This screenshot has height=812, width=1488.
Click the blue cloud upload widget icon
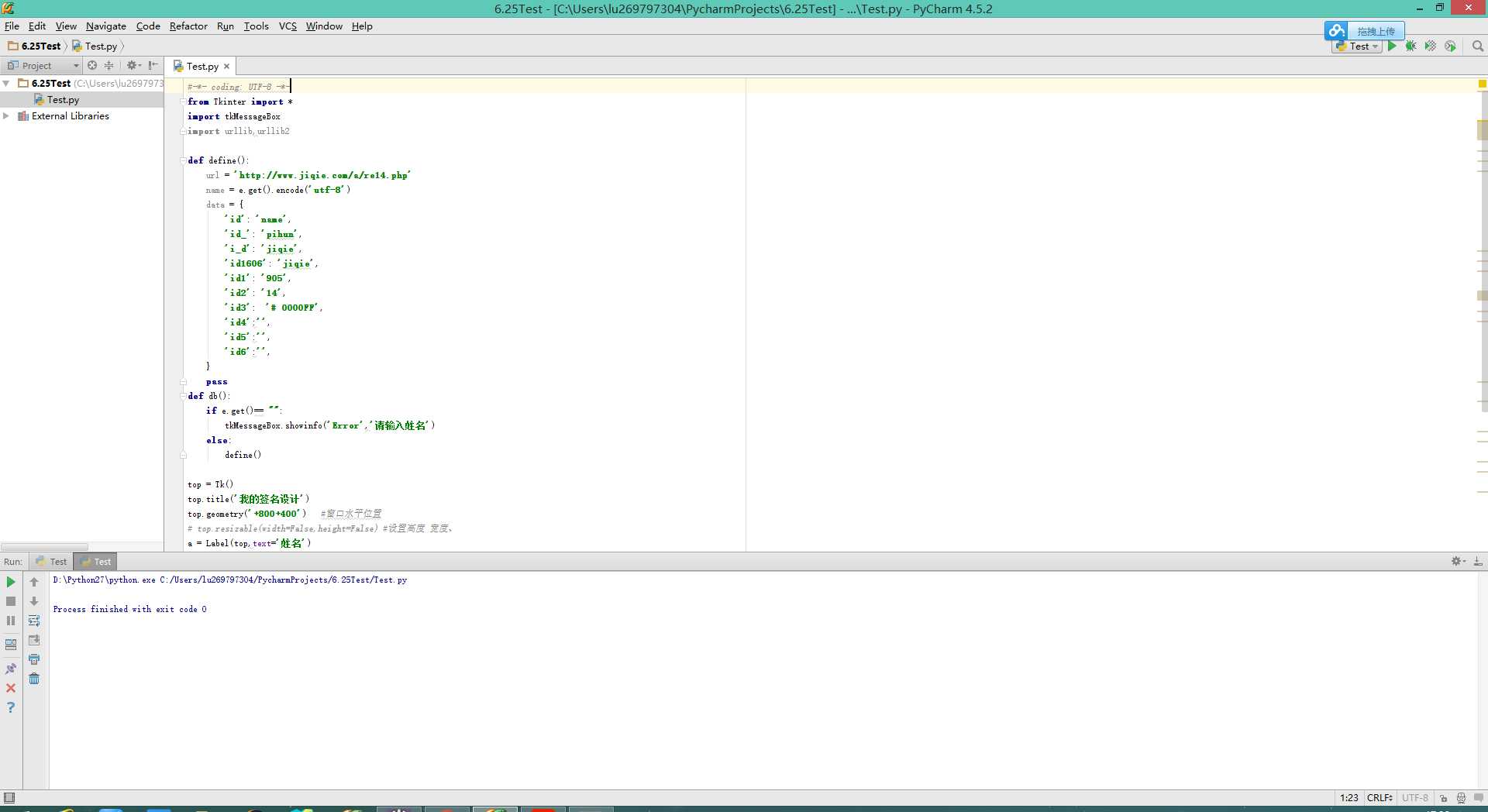coord(1336,31)
